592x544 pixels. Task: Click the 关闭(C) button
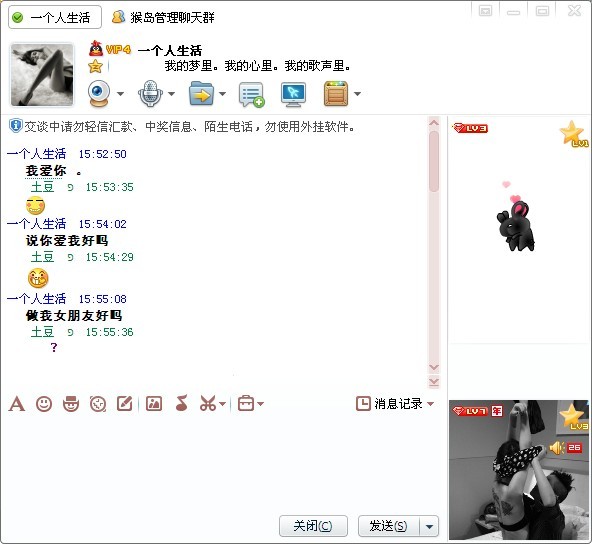click(313, 526)
